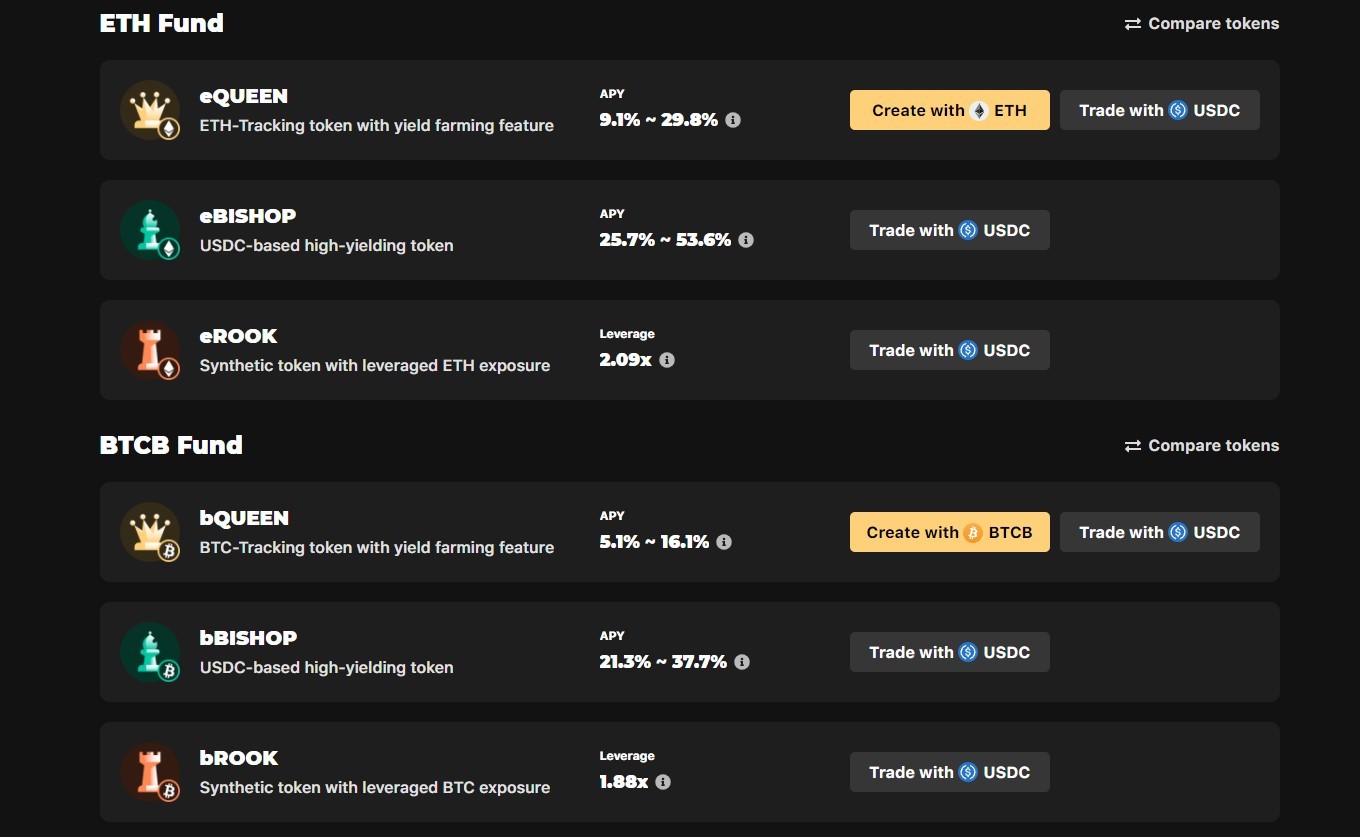Click info icon next to eROOK leverage
Image resolution: width=1360 pixels, height=837 pixels.
coord(667,360)
